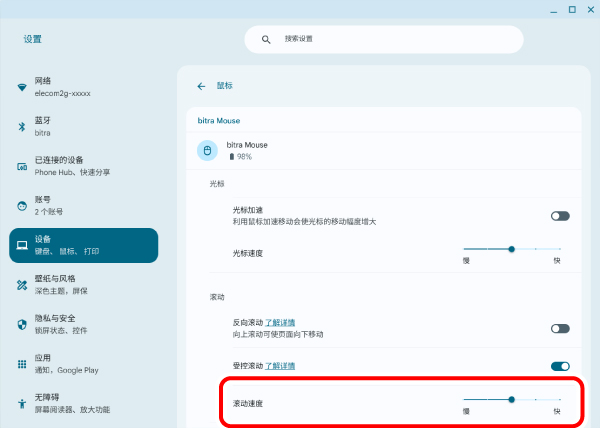The image size is (600, 428).
Task: Disable the 受控滚动 switch
Action: pos(560,366)
